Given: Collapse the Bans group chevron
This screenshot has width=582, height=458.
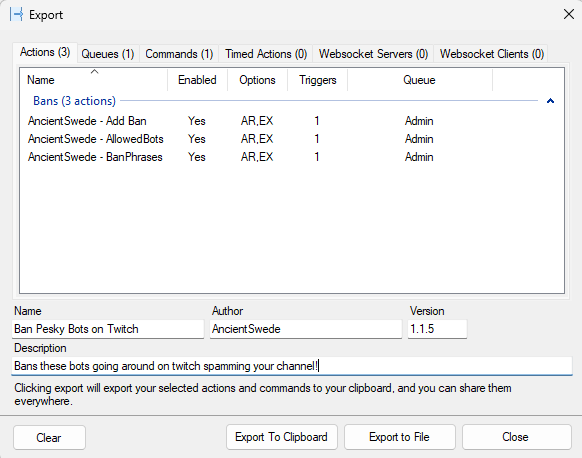Looking at the screenshot, I should [550, 101].
